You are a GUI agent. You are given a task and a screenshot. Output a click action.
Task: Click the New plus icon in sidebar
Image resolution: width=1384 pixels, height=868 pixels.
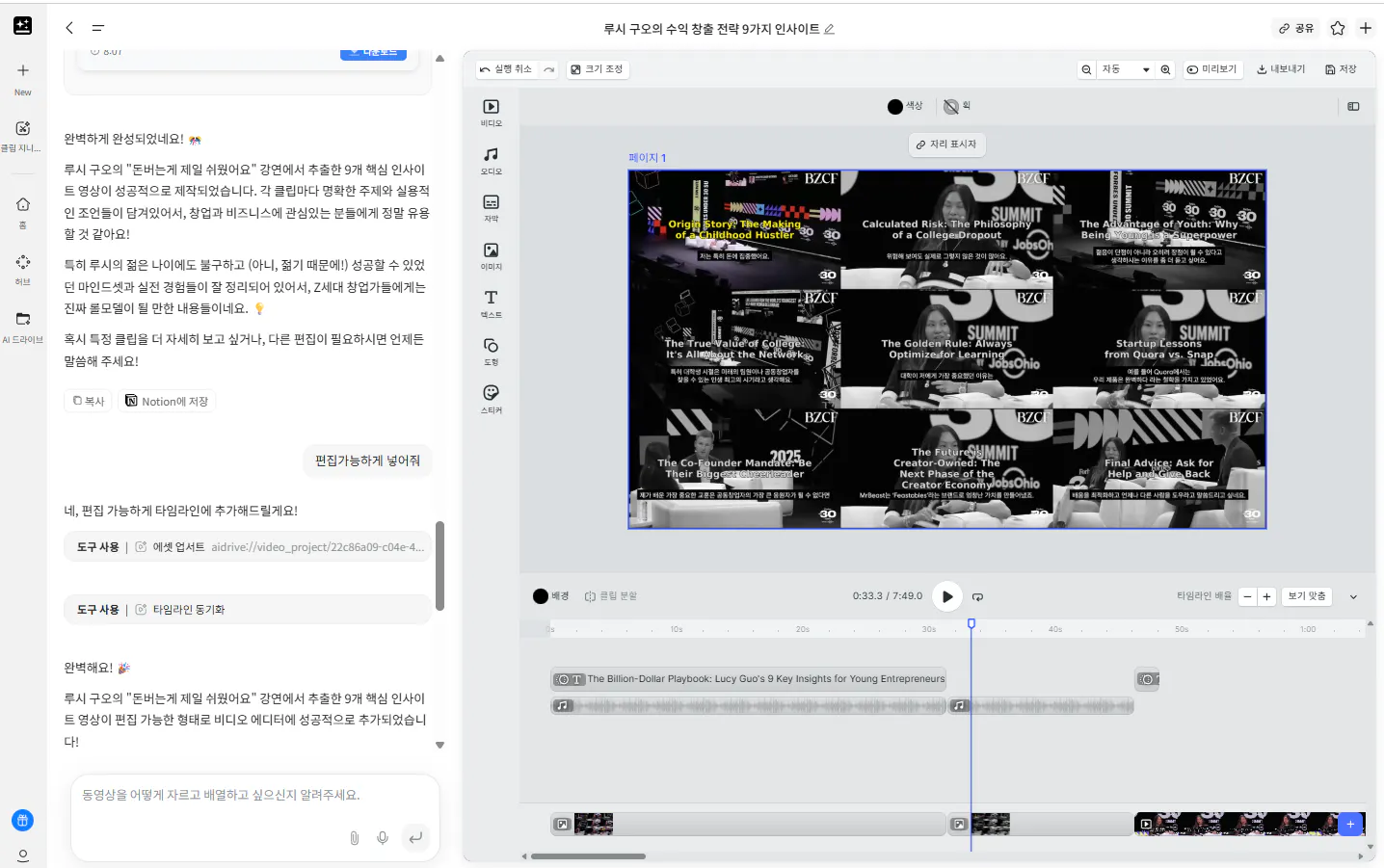click(23, 70)
